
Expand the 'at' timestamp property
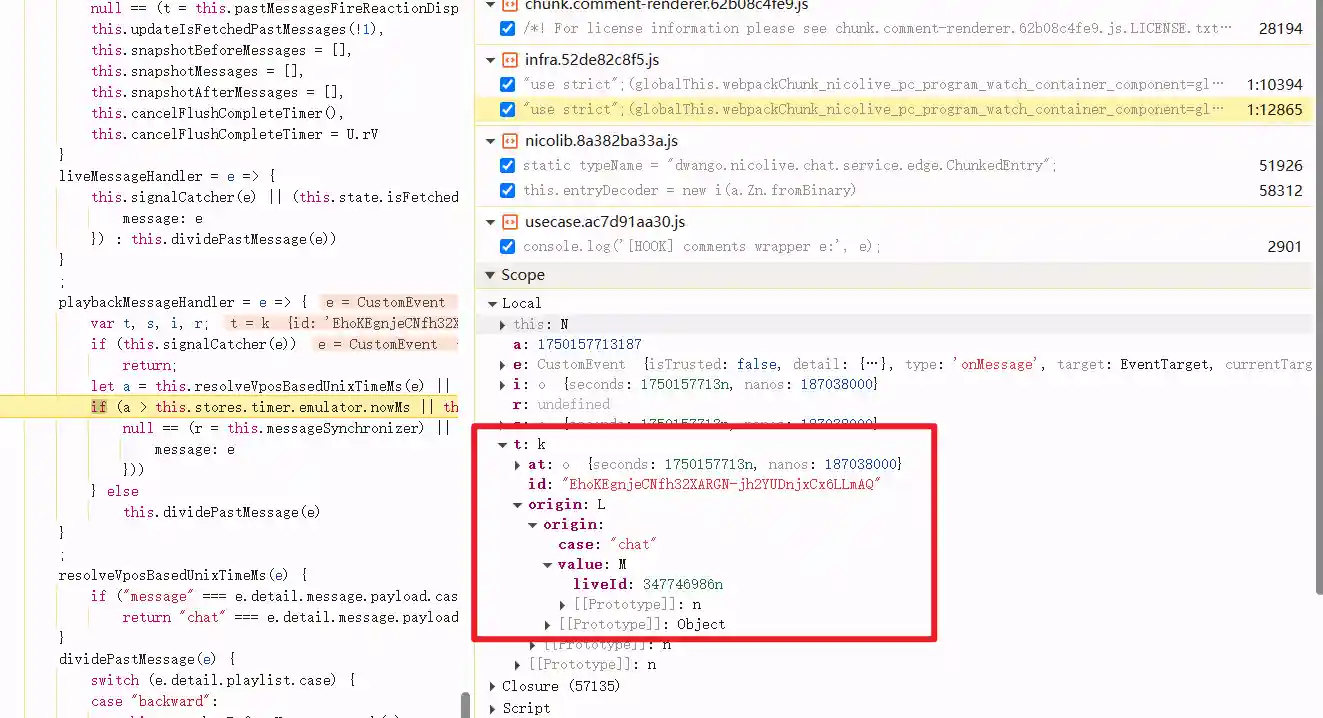point(518,465)
